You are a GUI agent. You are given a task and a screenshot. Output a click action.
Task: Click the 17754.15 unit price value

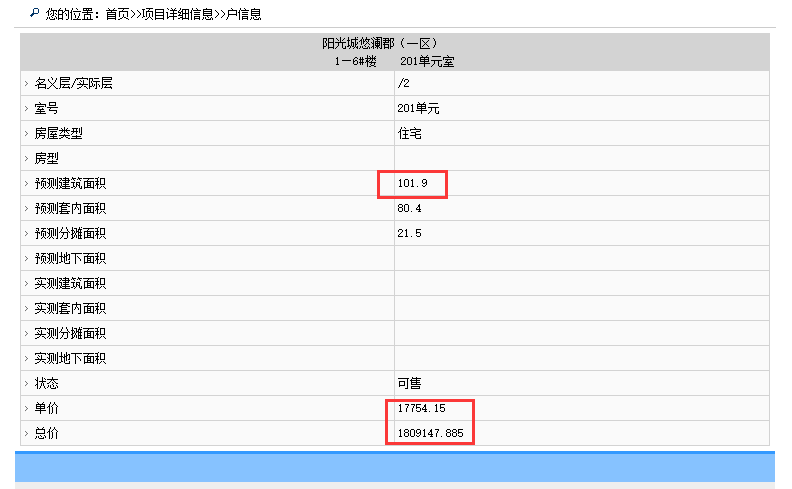coord(421,408)
